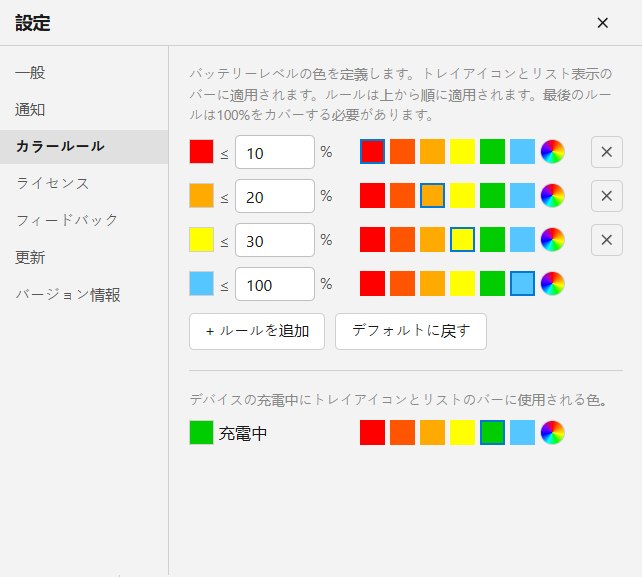The width and height of the screenshot is (642, 577).
Task: Switch to the 更新 section
Action: [84, 258]
